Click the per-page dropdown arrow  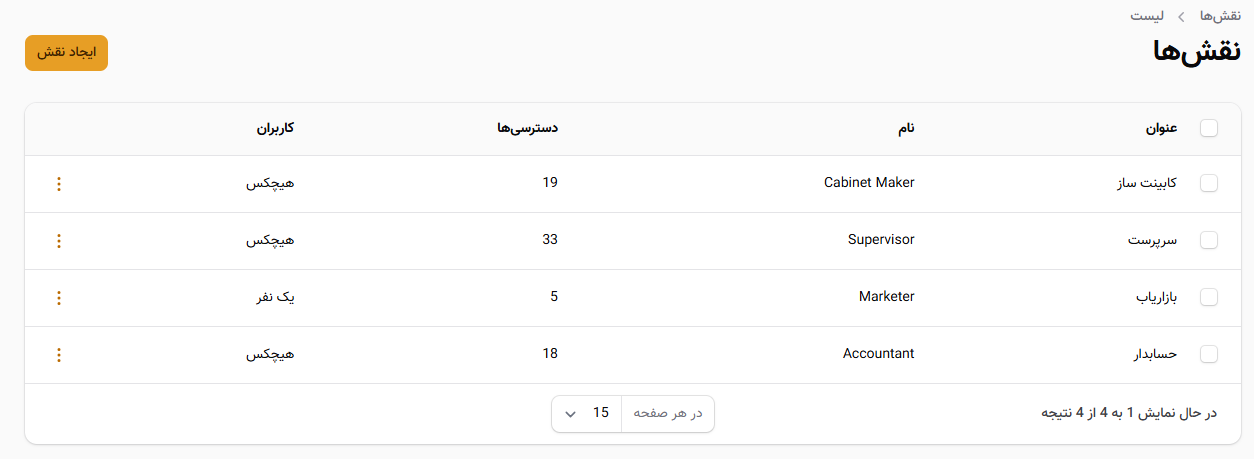tap(570, 414)
